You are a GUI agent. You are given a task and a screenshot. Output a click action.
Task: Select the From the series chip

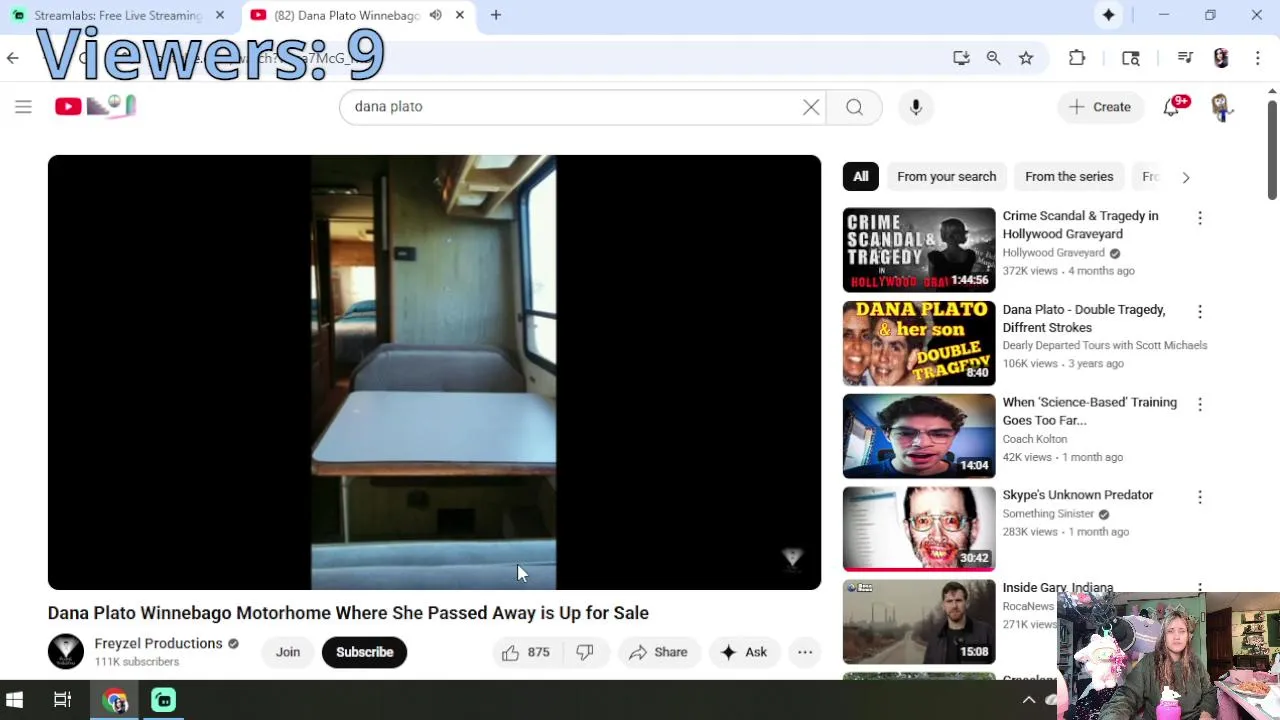pyautogui.click(x=1069, y=176)
